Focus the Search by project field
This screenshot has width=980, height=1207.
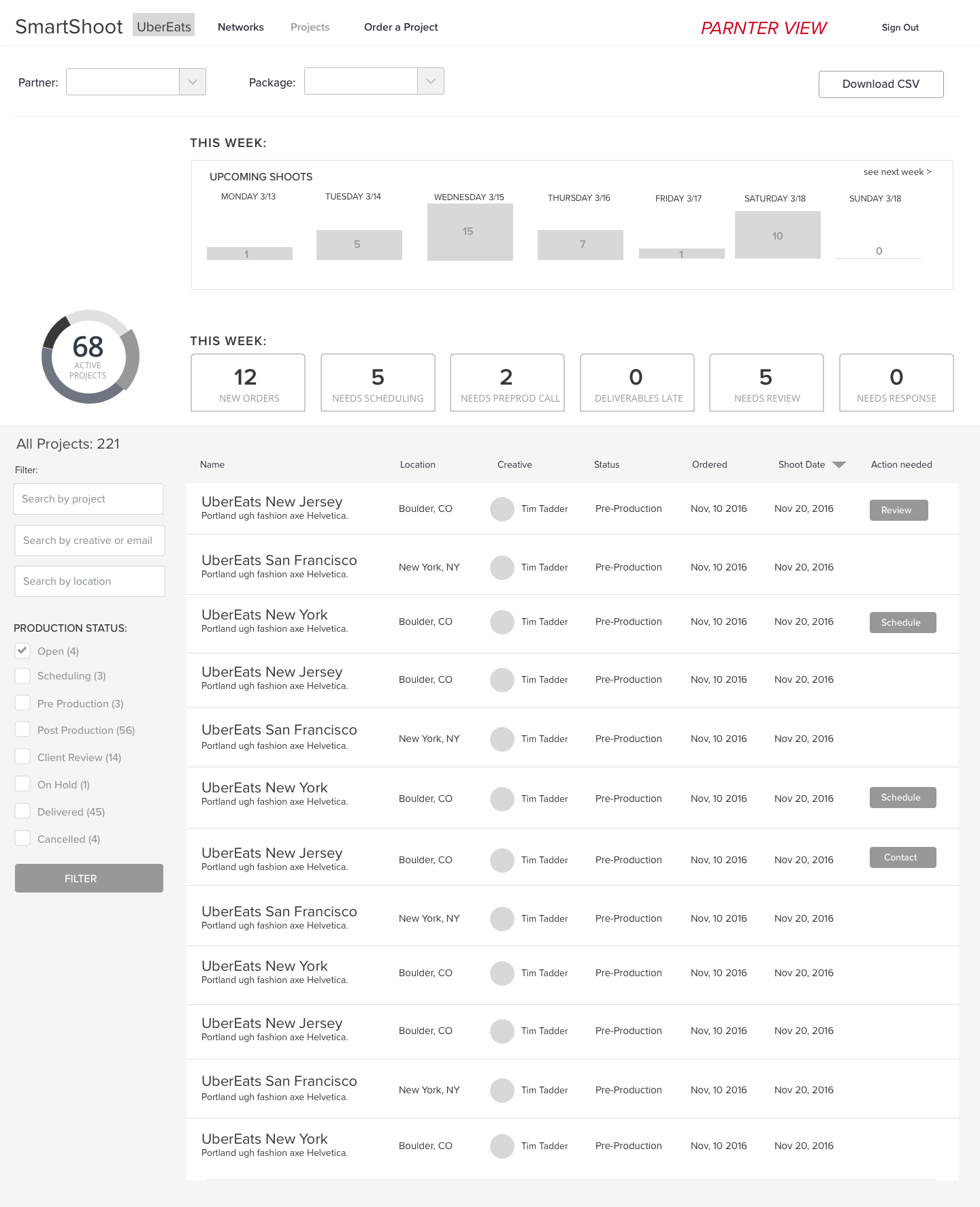click(x=88, y=499)
